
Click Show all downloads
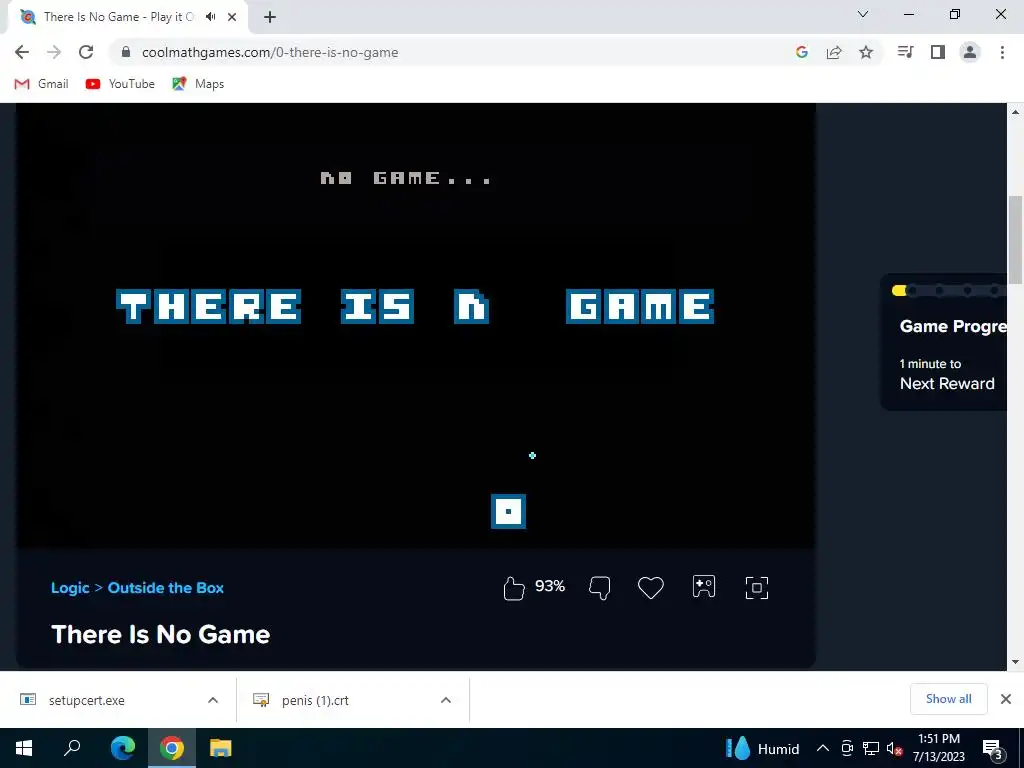point(949,699)
